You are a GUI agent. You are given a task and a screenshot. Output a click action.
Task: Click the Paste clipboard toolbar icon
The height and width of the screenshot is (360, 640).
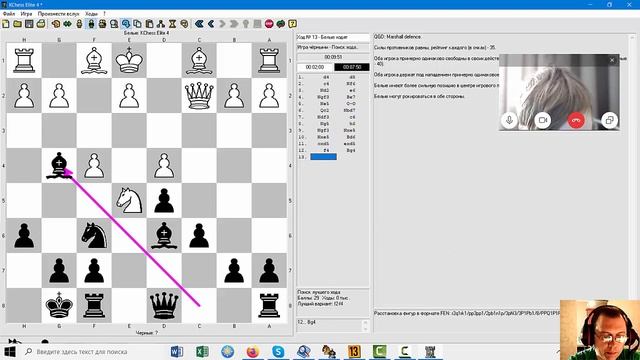149,24
